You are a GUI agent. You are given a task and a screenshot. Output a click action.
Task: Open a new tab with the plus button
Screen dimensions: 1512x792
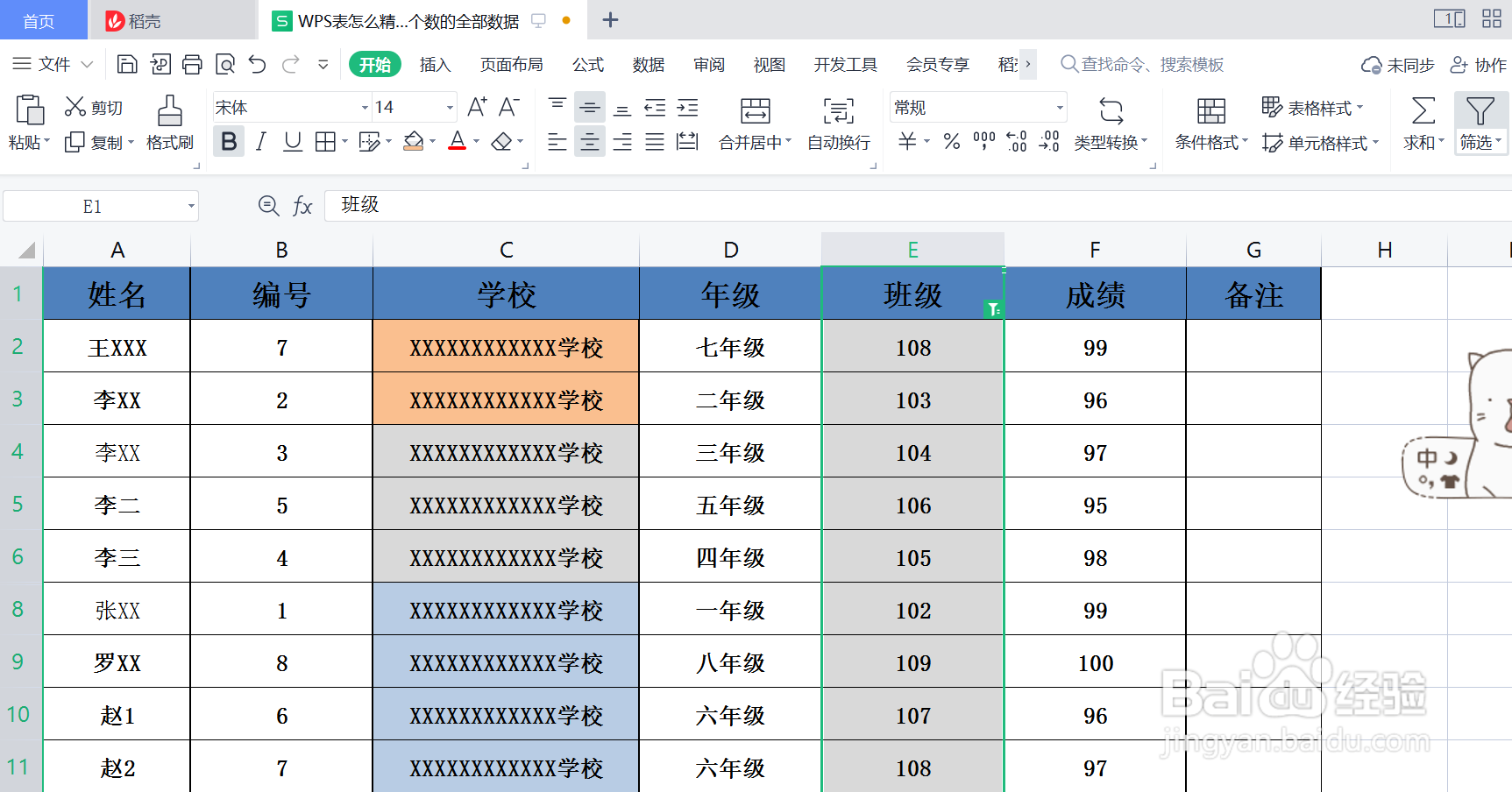click(x=611, y=20)
